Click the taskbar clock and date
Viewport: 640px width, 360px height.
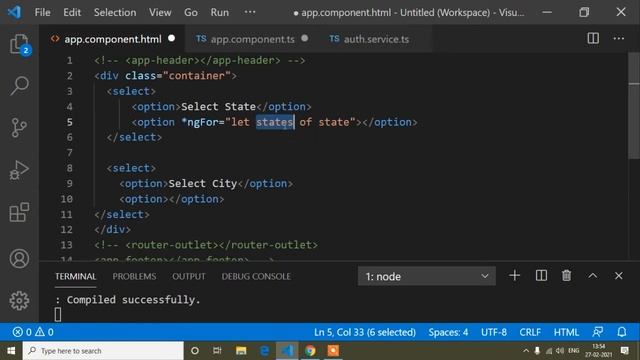click(x=598, y=351)
